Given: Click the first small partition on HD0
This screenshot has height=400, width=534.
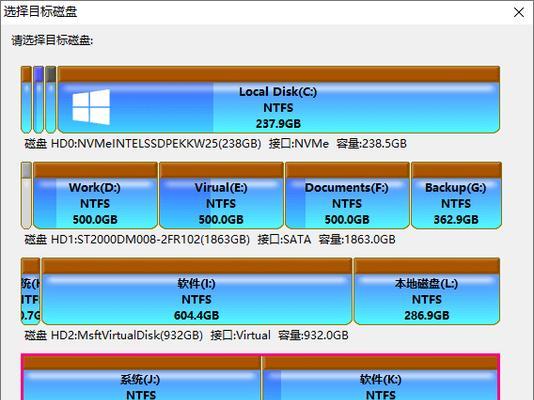Looking at the screenshot, I should (26, 99).
